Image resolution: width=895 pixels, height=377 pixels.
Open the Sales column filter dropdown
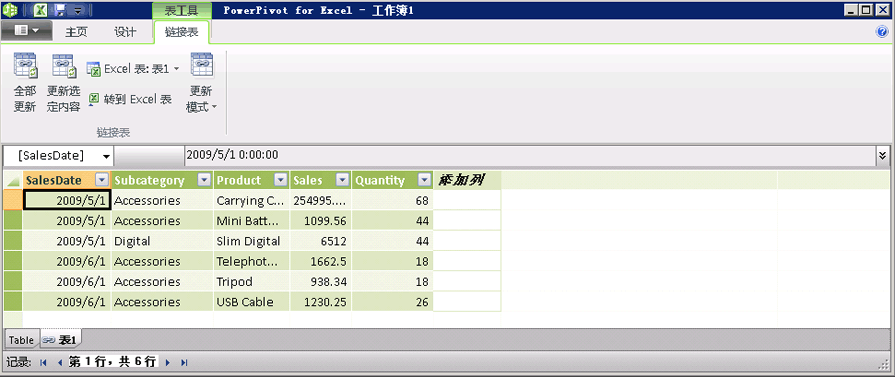pyautogui.click(x=342, y=181)
